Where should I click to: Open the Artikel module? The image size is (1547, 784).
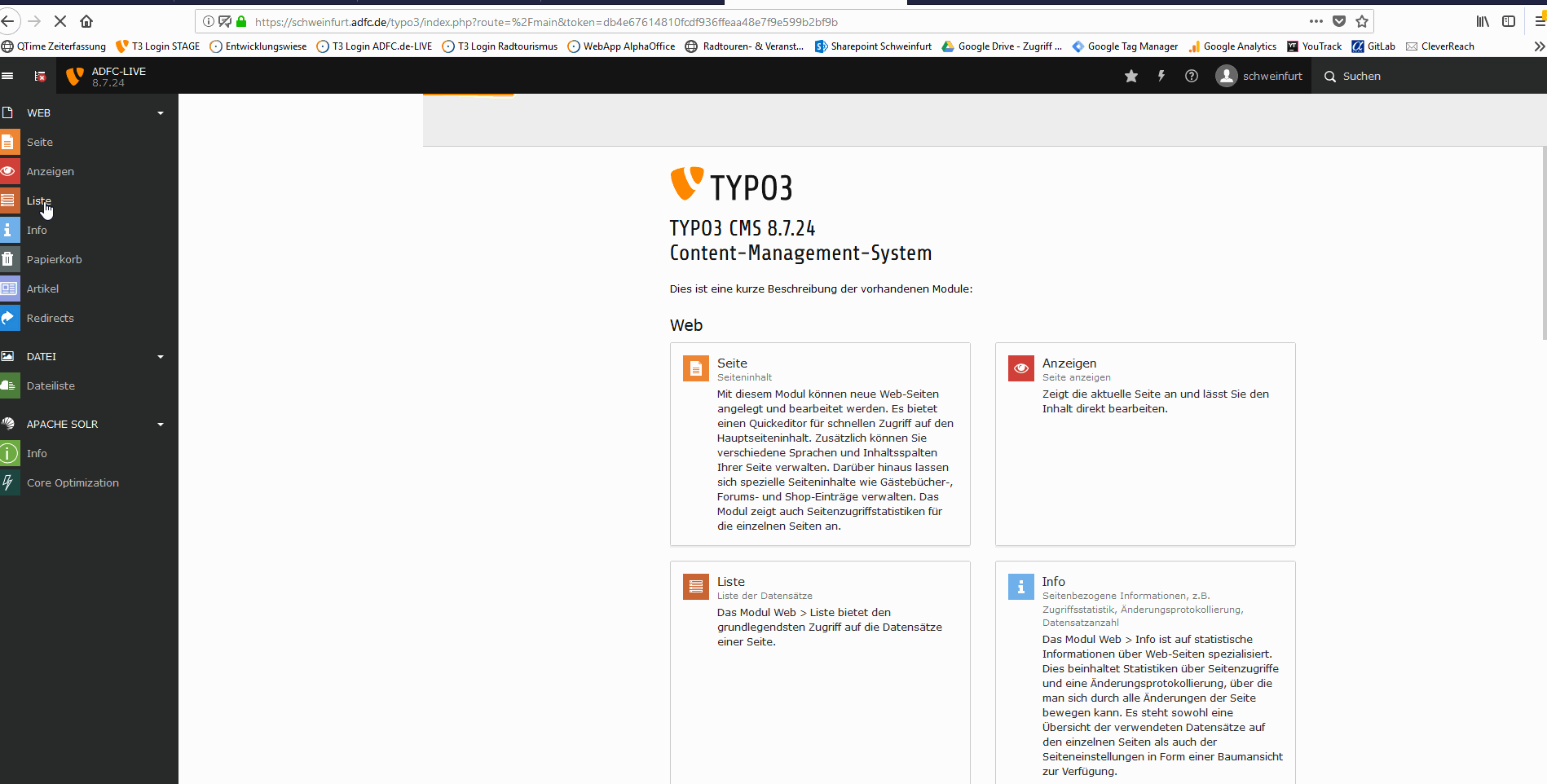(42, 288)
